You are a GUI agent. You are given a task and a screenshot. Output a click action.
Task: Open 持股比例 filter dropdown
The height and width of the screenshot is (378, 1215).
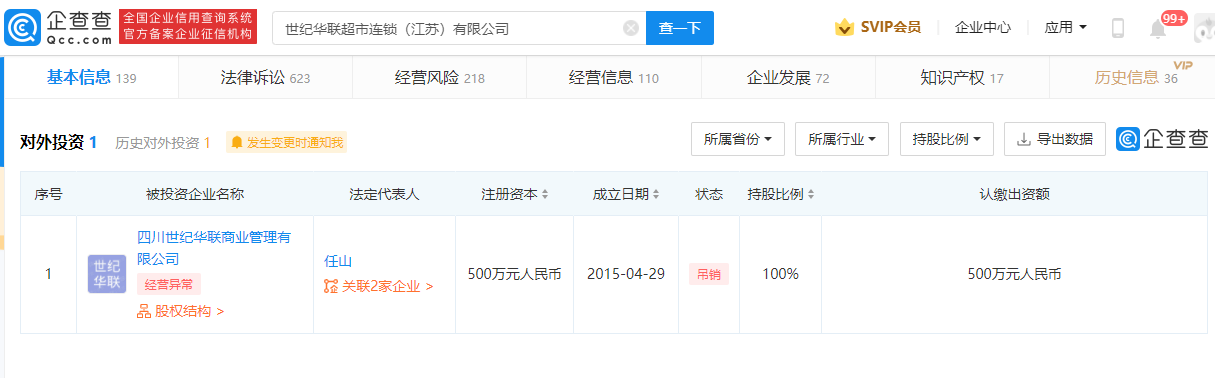[x=946, y=139]
